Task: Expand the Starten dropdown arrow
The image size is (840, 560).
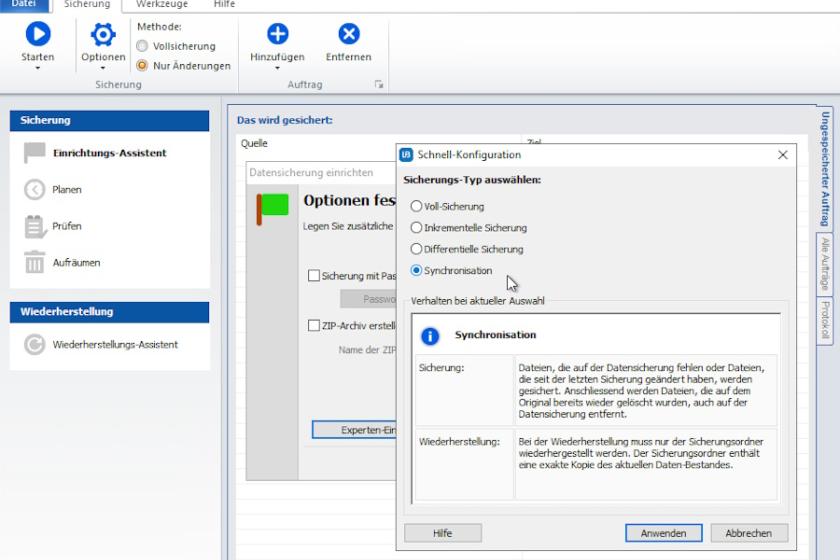Action: pyautogui.click(x=38, y=68)
